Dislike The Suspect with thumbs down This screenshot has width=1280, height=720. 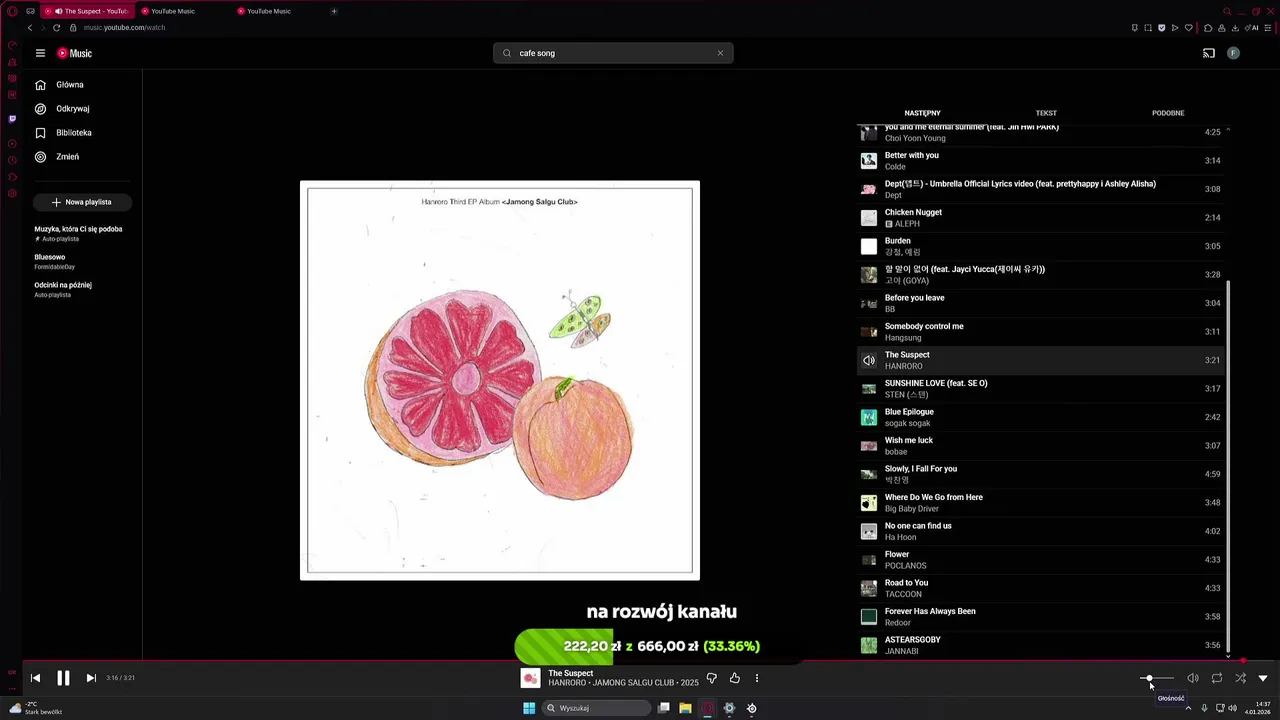coord(711,678)
